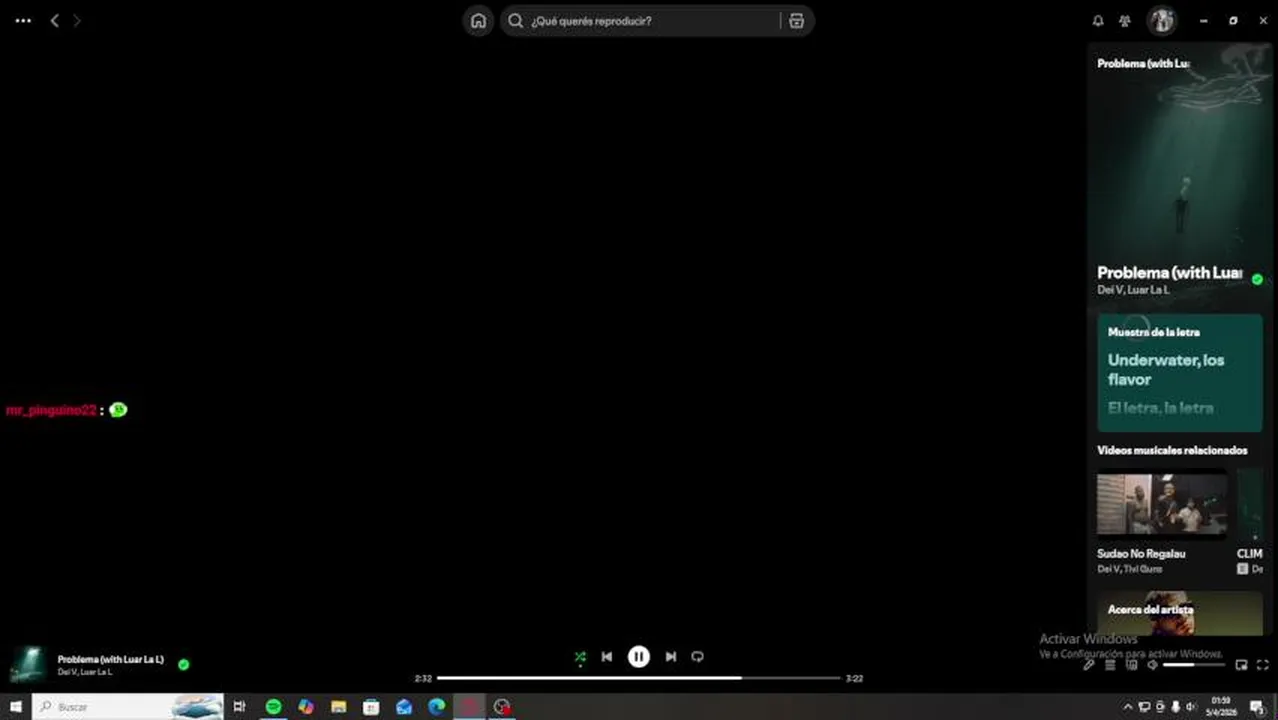The height and width of the screenshot is (720, 1278).
Task: Click the 'Buscar' taskbar search box
Action: (x=128, y=707)
